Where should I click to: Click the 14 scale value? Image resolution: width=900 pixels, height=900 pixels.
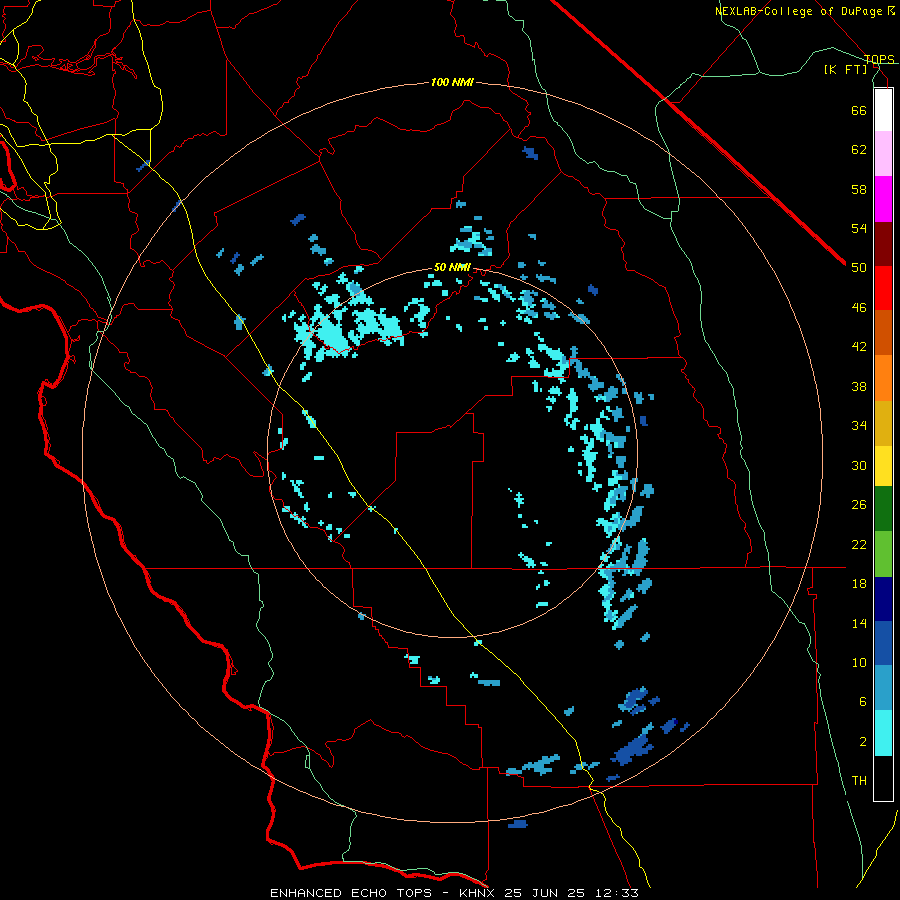click(x=859, y=623)
